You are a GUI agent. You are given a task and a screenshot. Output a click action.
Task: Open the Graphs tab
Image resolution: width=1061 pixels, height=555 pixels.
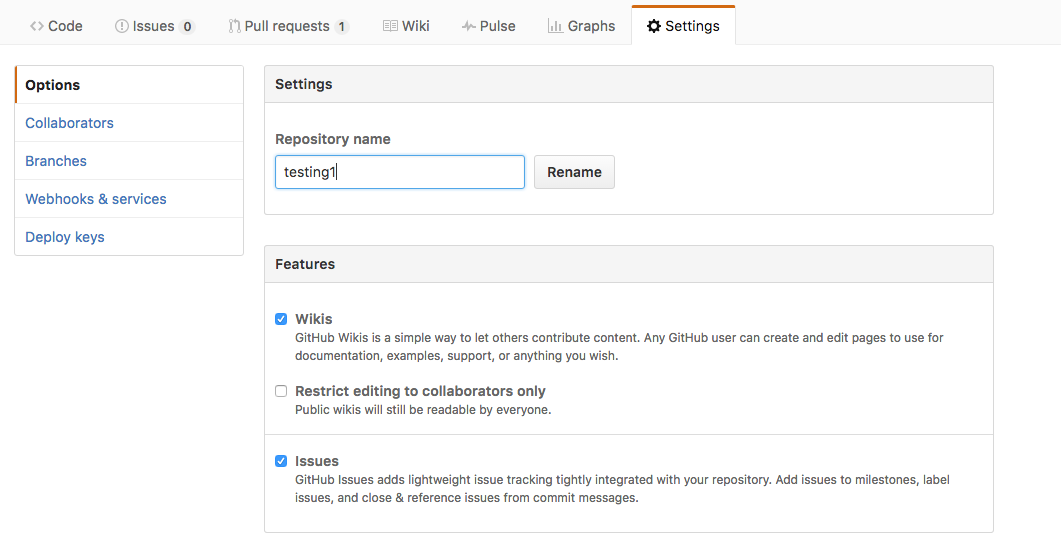pyautogui.click(x=582, y=26)
